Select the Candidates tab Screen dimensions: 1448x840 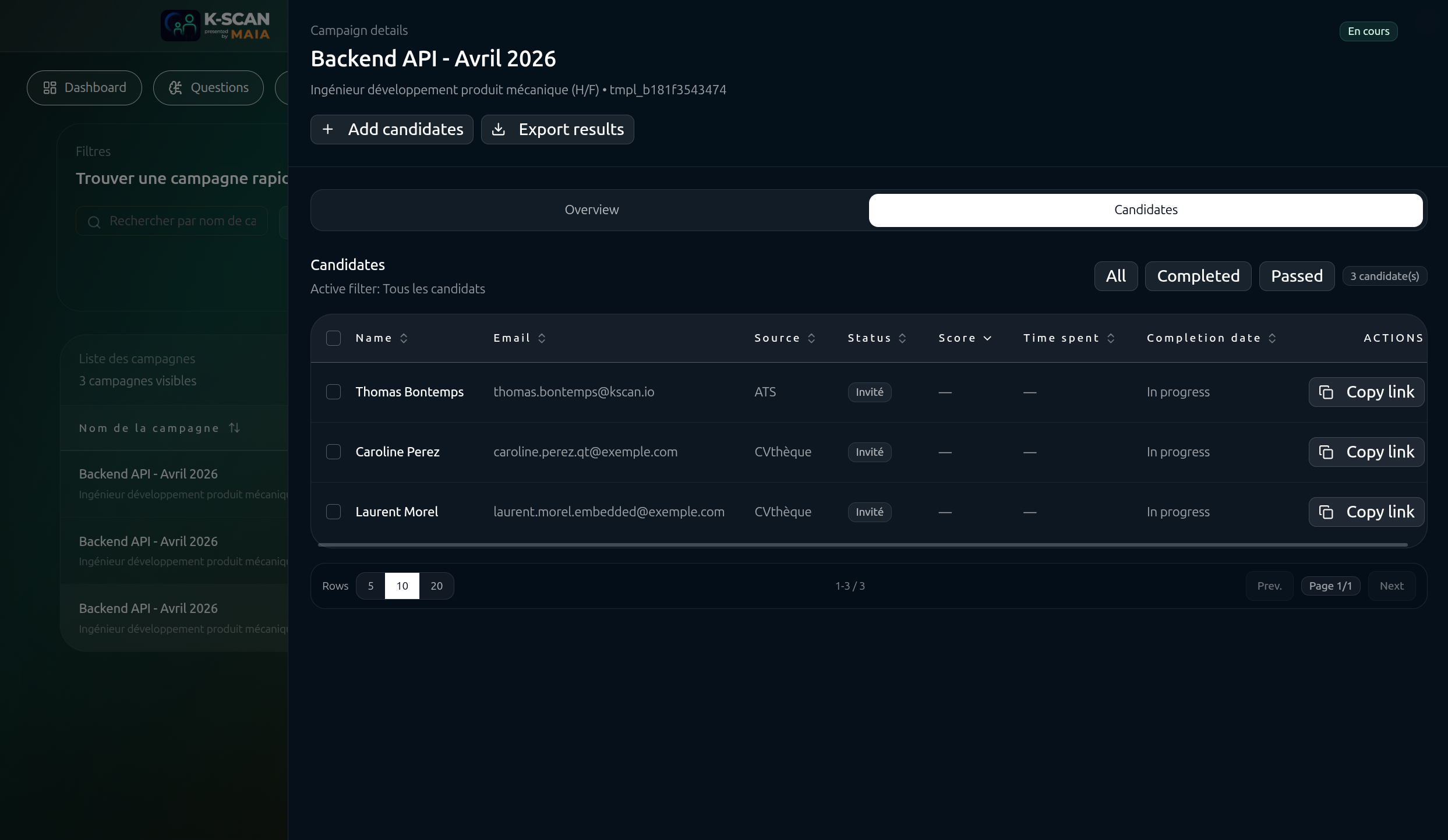pos(1145,210)
